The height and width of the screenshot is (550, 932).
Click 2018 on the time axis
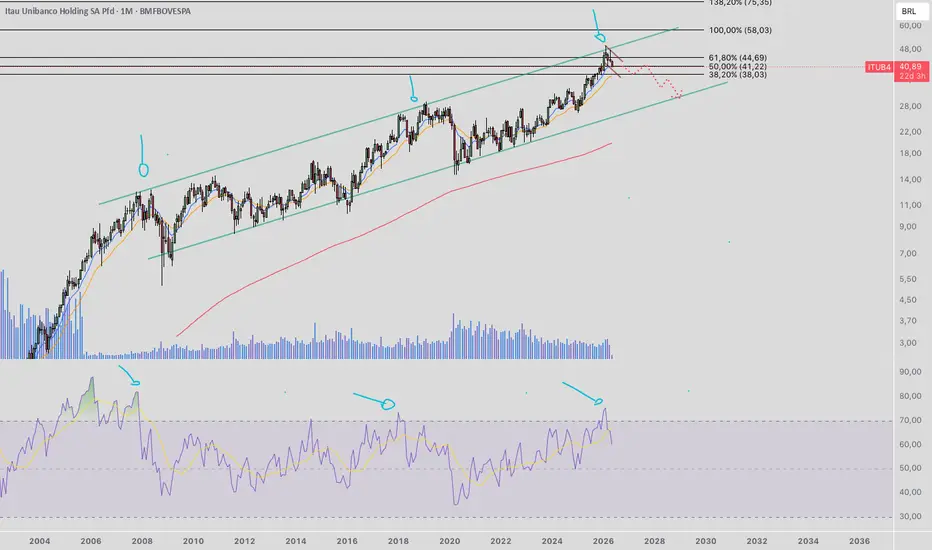[398, 541]
